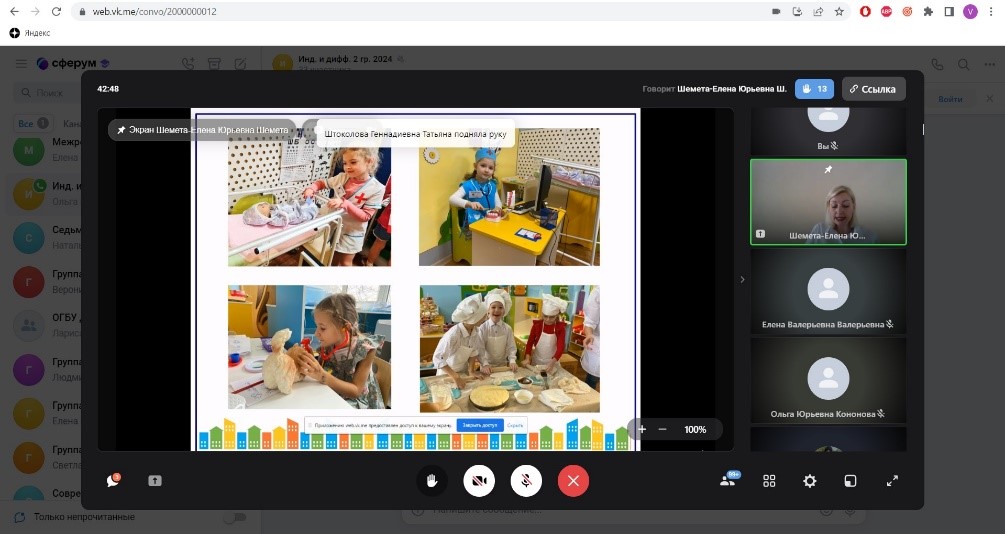
Task: Go back in the browser
Action: tap(14, 12)
